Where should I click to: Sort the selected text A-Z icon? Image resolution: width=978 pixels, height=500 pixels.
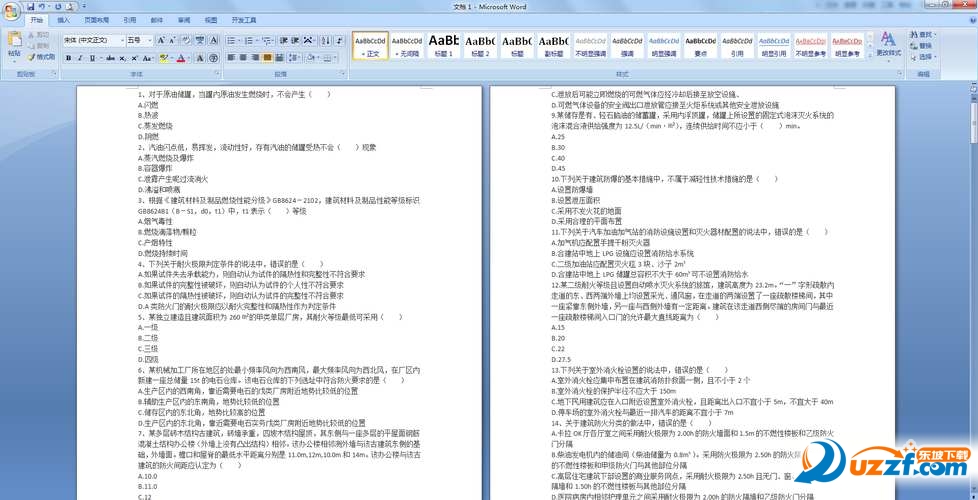326,41
